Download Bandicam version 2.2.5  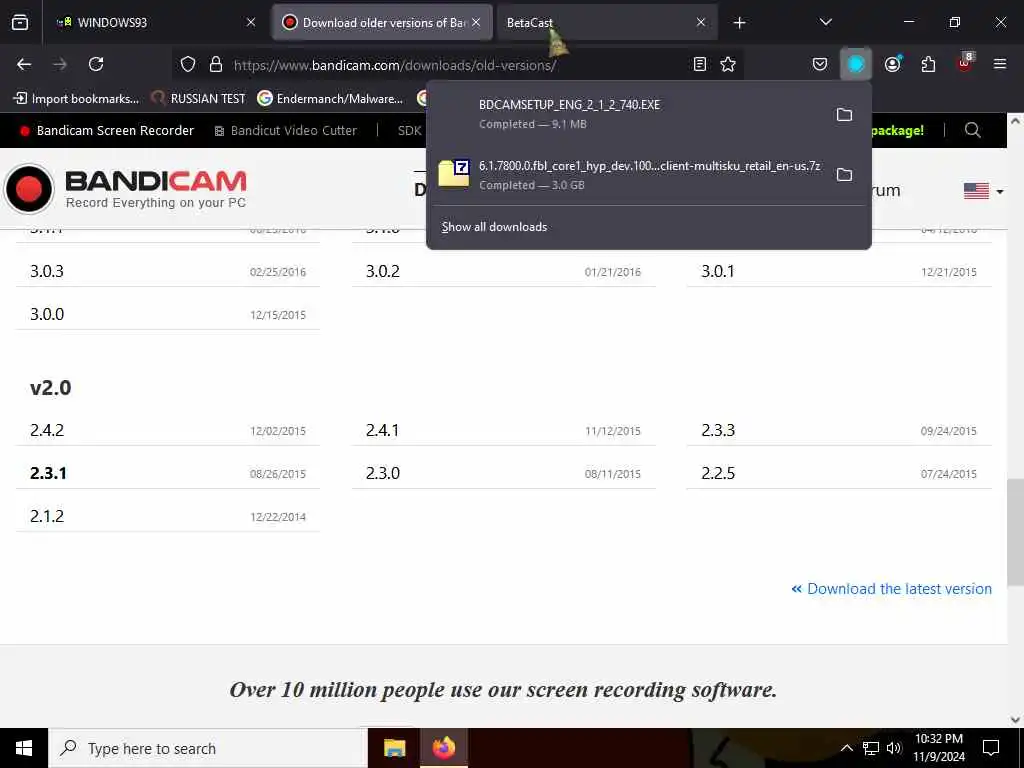coord(718,473)
